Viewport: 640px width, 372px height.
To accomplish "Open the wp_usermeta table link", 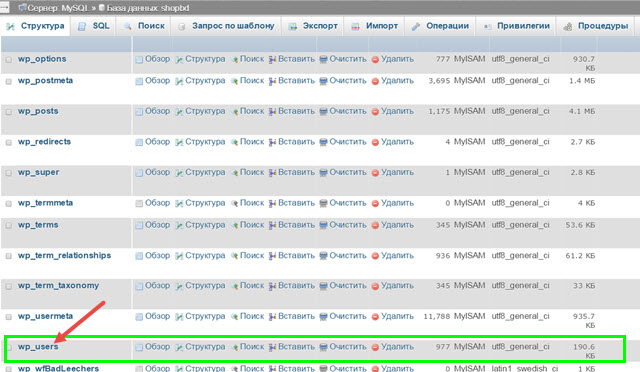I will 45,316.
